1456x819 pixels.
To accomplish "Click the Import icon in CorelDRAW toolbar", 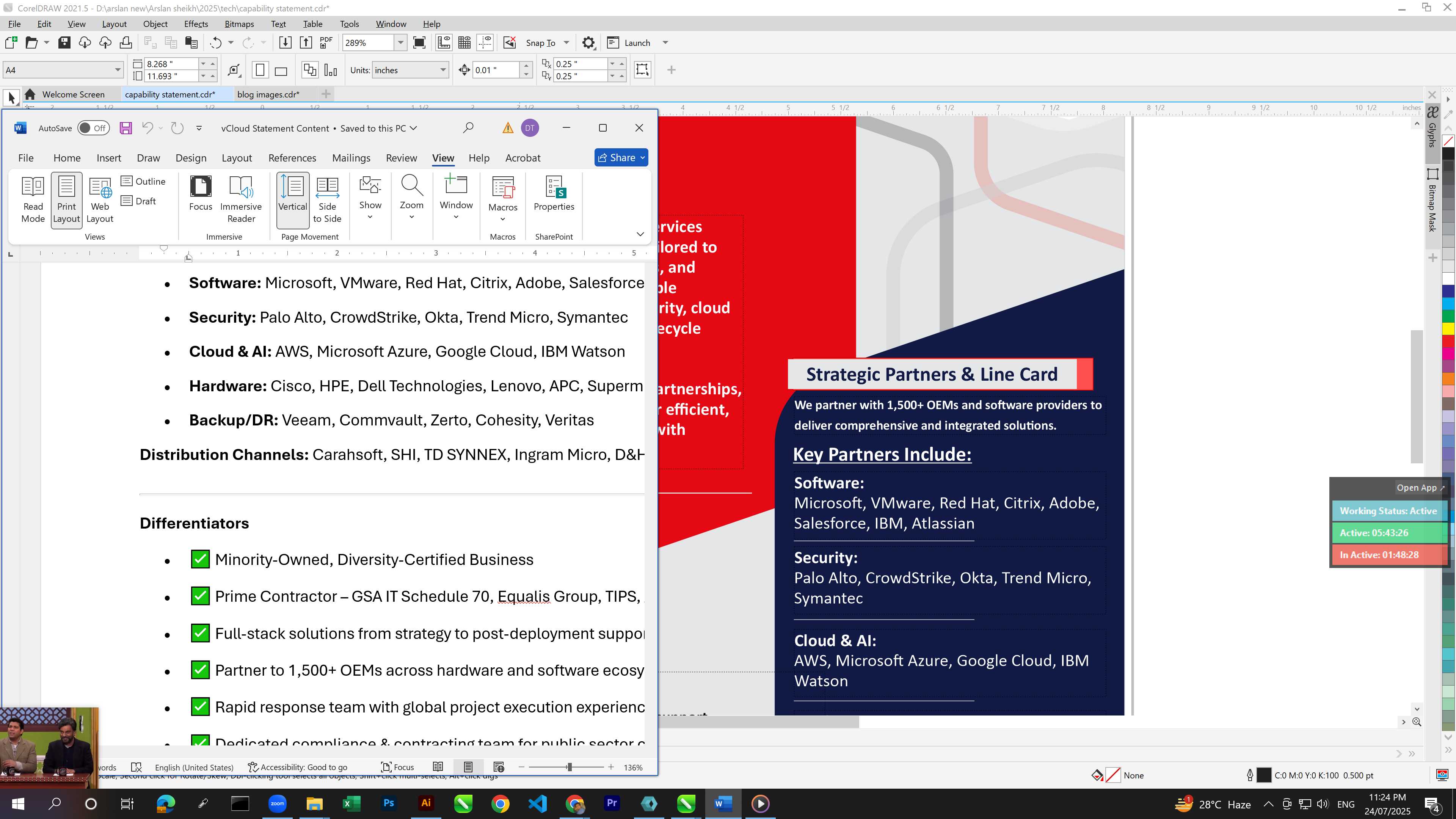I will coord(285,42).
